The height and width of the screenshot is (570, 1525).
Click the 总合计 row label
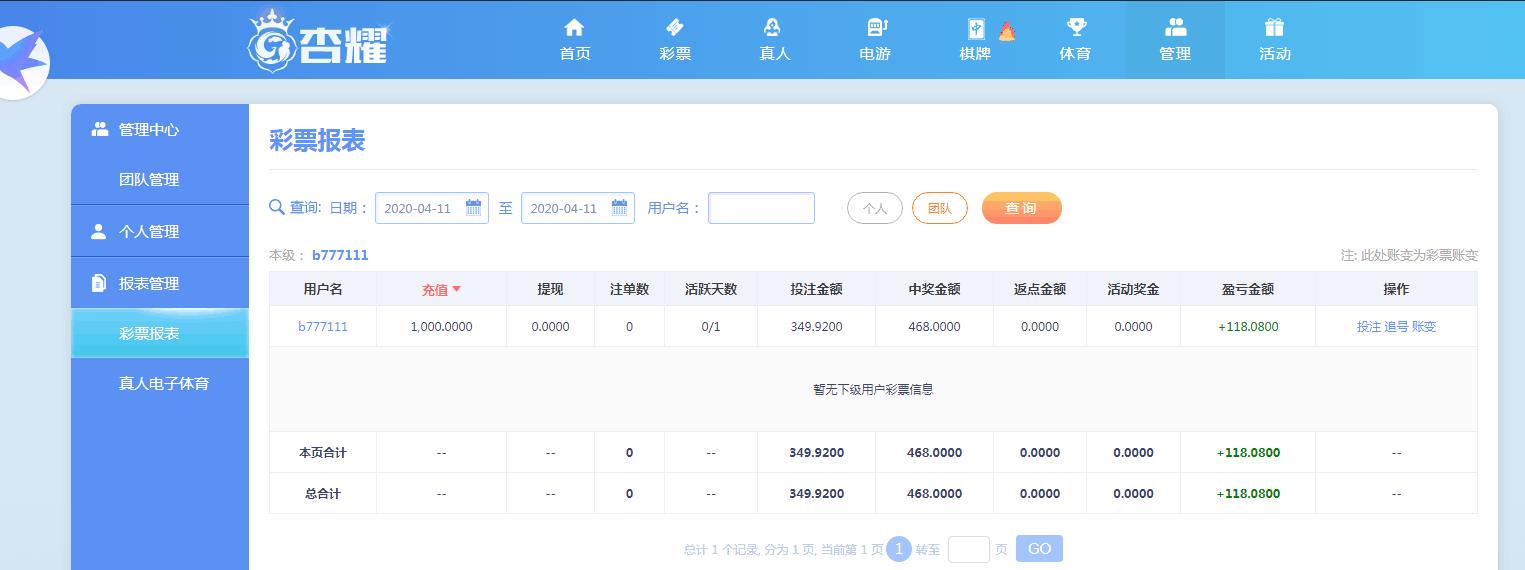point(323,493)
